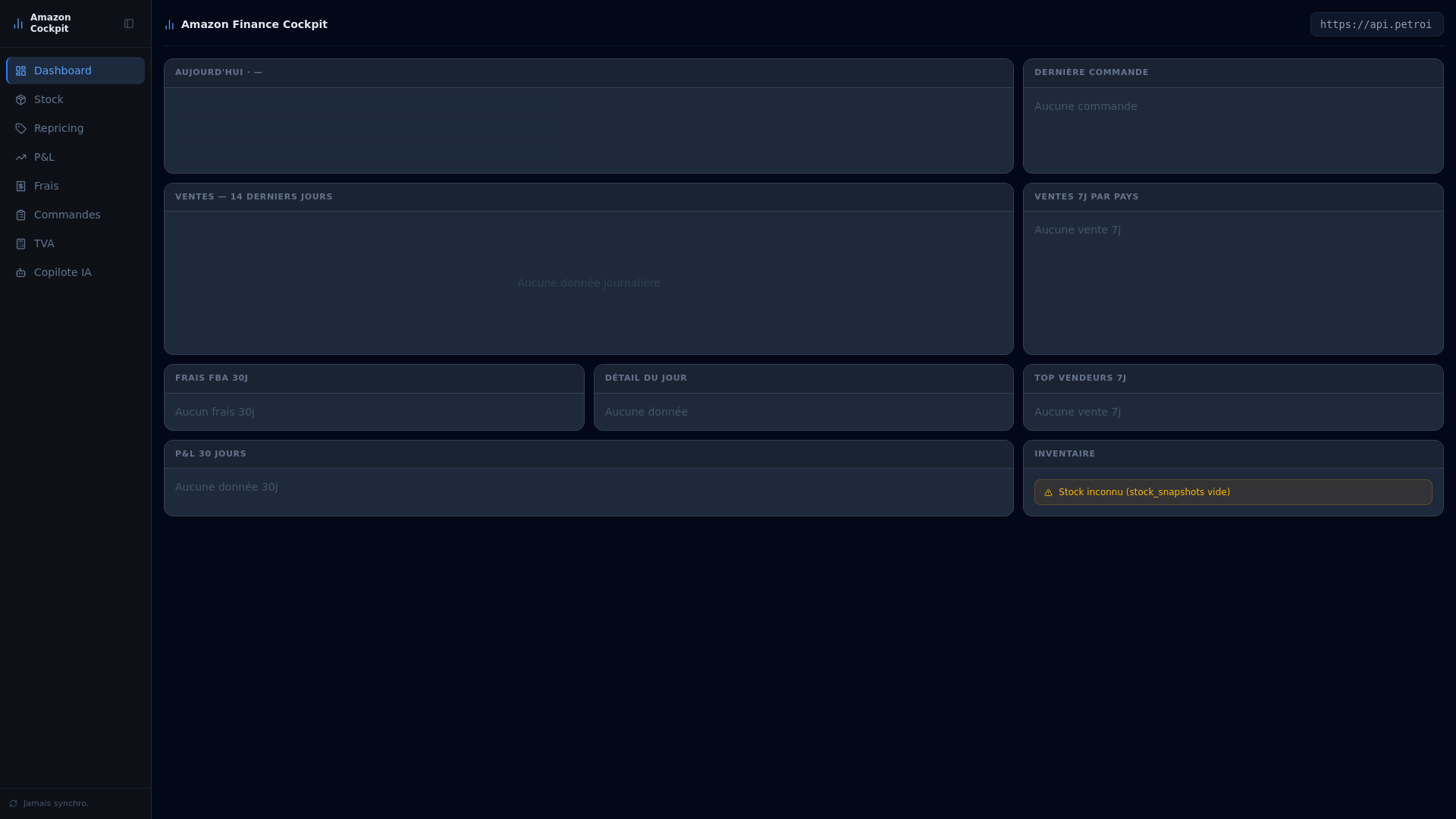Click the VENTES — 14 DERNIERS JOURS header
The height and width of the screenshot is (819, 1456).
coord(588,197)
